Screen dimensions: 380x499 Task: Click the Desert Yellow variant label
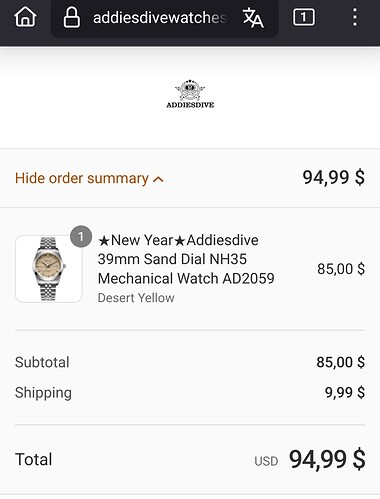(136, 298)
